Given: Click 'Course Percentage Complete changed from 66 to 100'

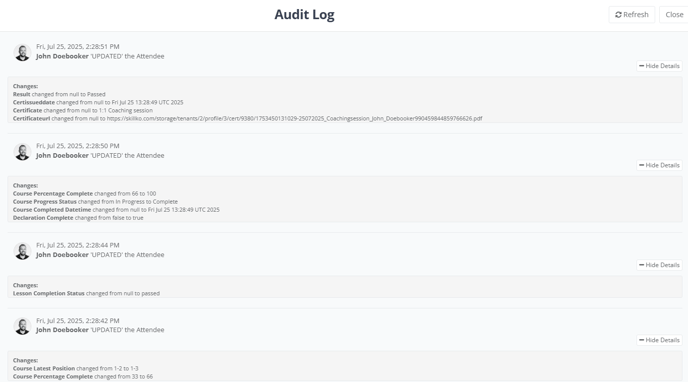Looking at the screenshot, I should (84, 193).
